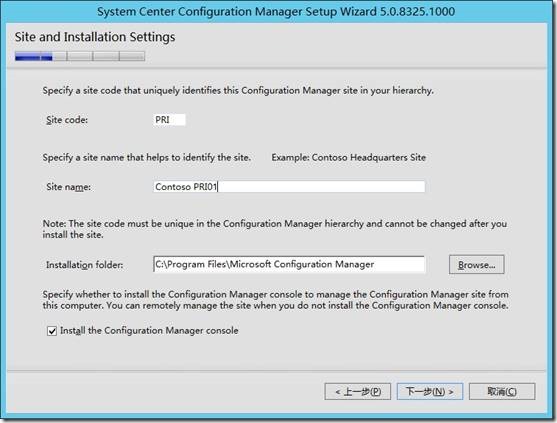Viewport: 557px width, 423px height.
Task: Click the 'Site code:' label
Action: click(67, 120)
